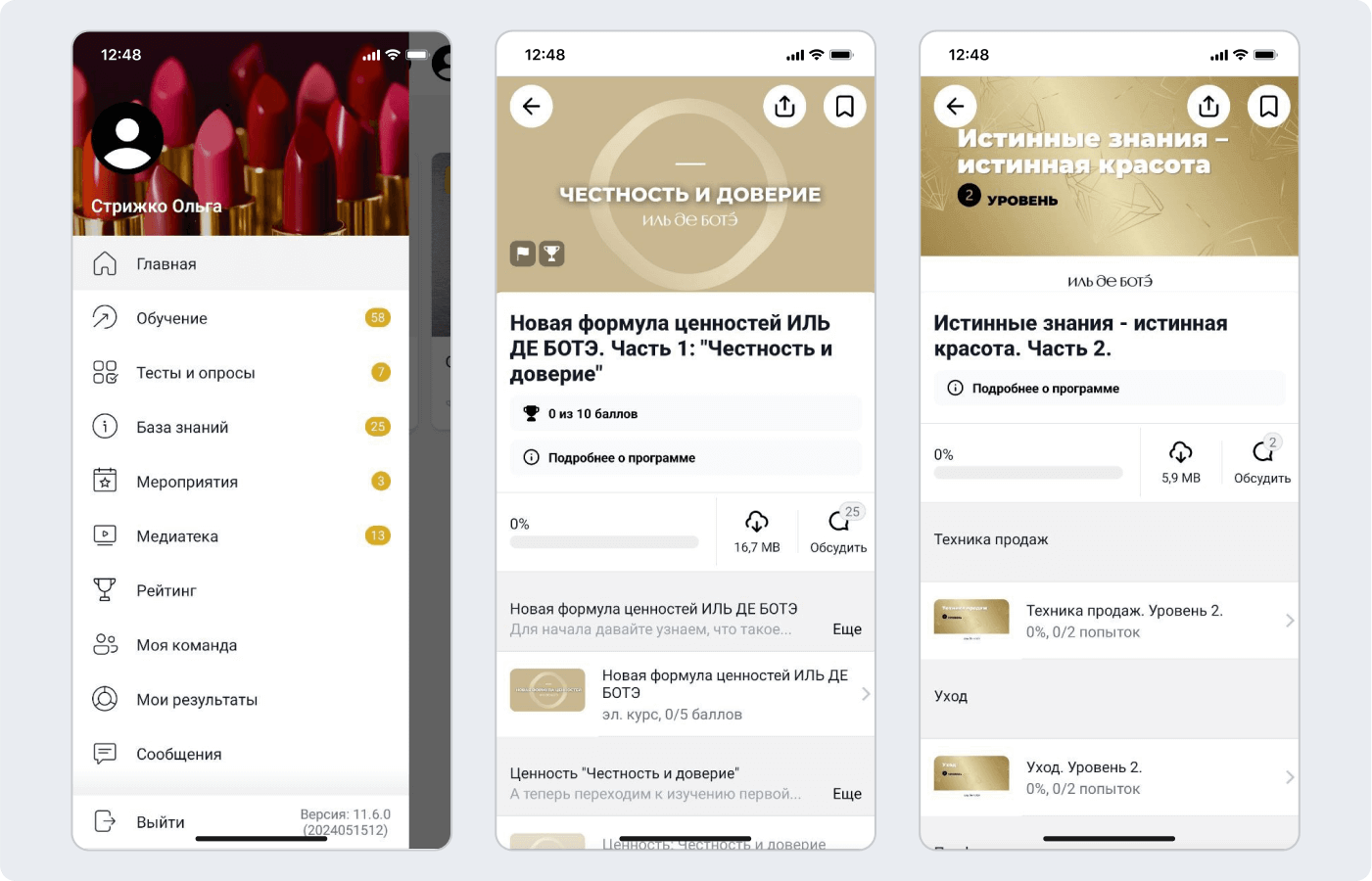Toggle bookmark on Истинные знания program
Screen dimensions: 1372x881
[1268, 106]
